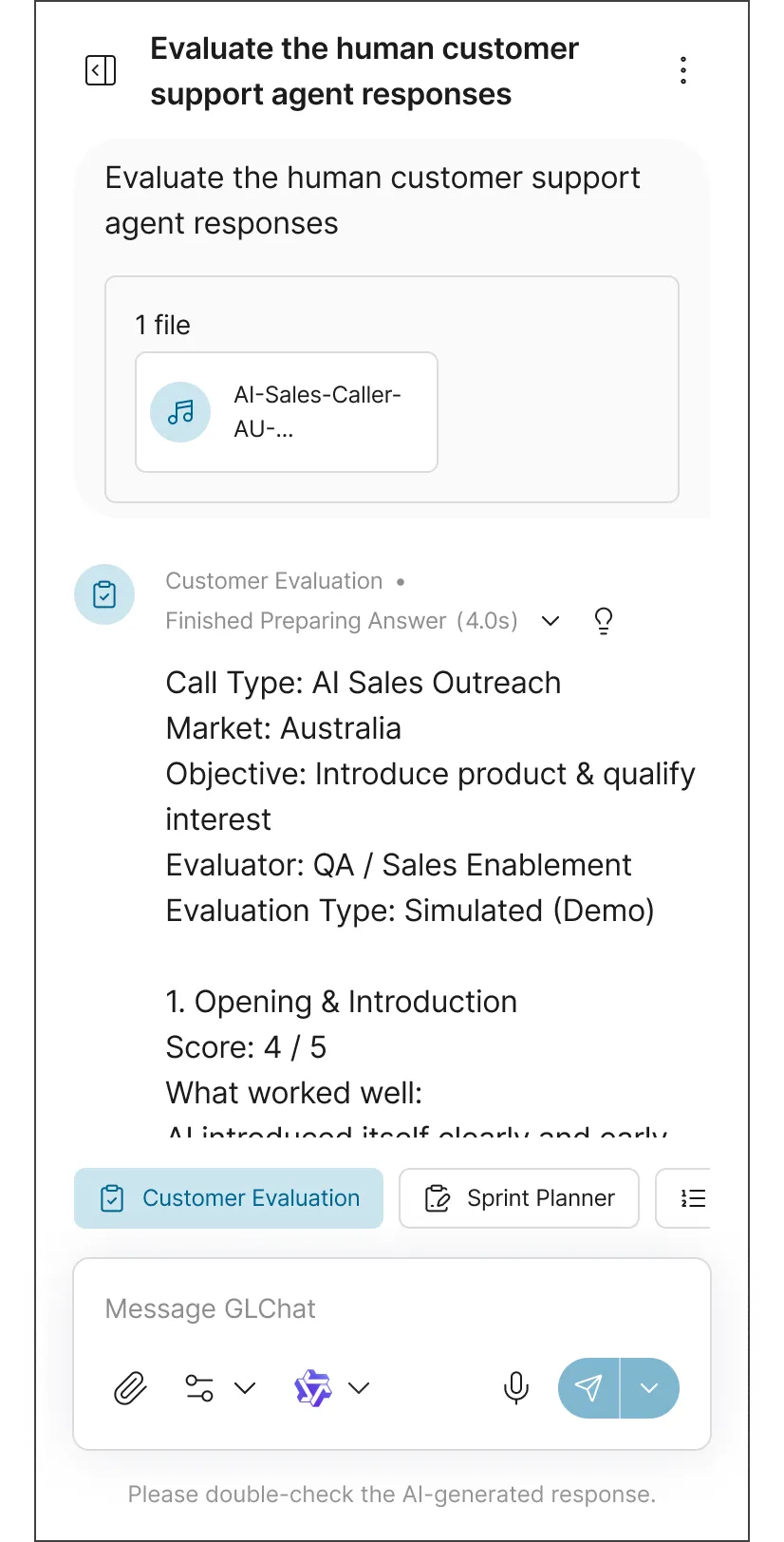Open the model selector dropdown chevron

[x=359, y=1387]
